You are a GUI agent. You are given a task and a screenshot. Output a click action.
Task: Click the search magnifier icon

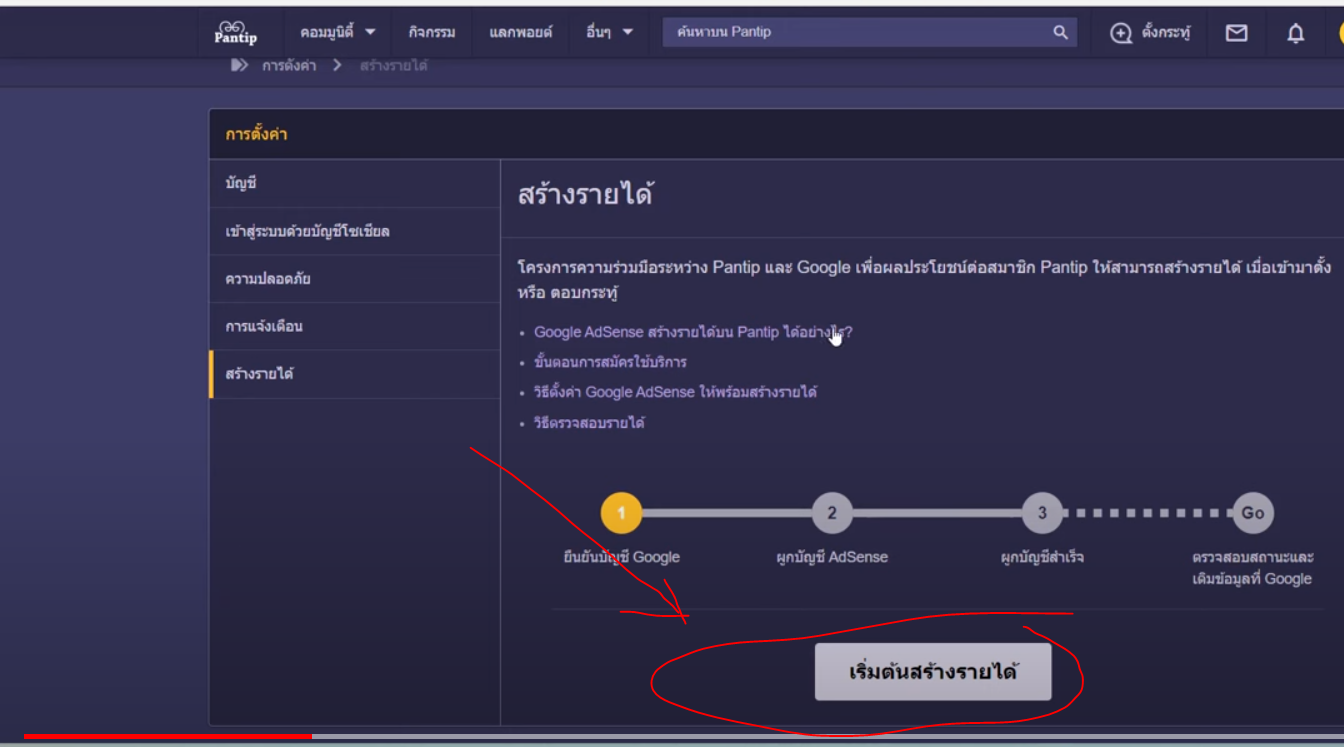pyautogui.click(x=1060, y=32)
